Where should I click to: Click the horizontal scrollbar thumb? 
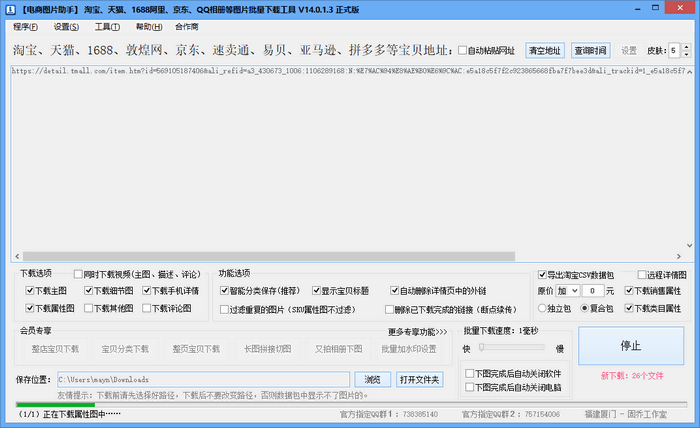pyautogui.click(x=269, y=257)
